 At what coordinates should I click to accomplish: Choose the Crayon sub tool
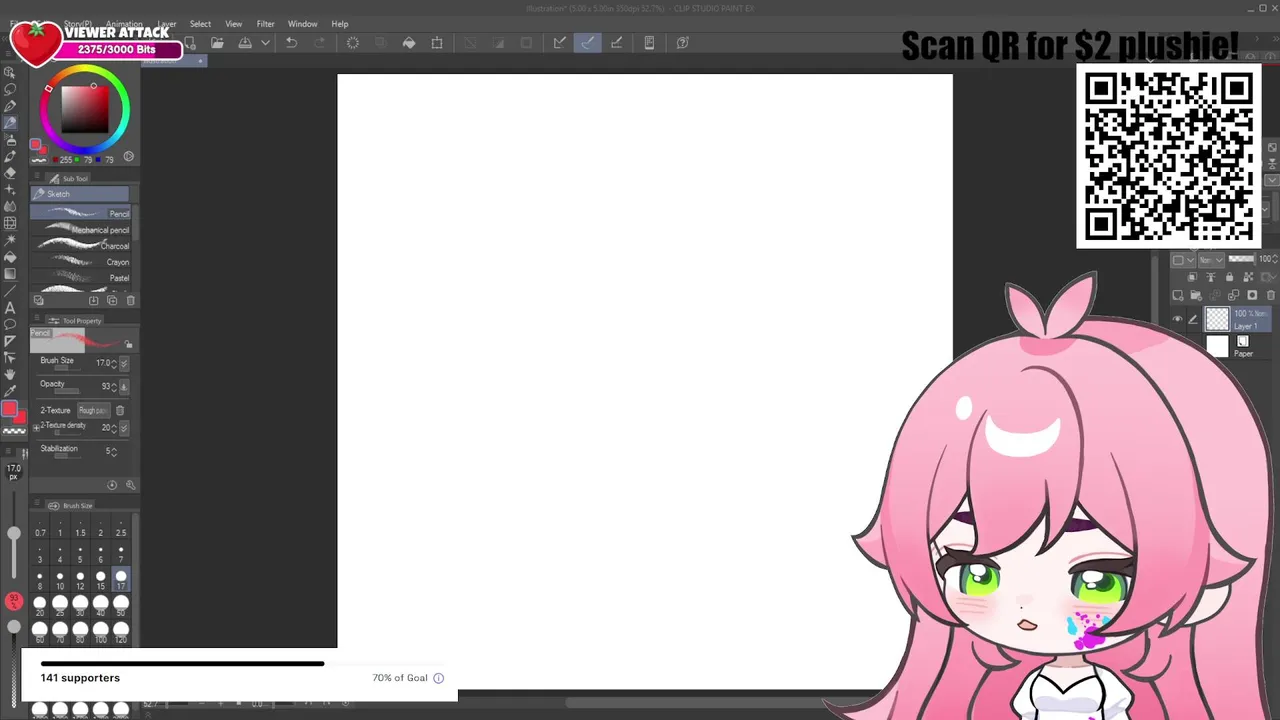[82, 262]
